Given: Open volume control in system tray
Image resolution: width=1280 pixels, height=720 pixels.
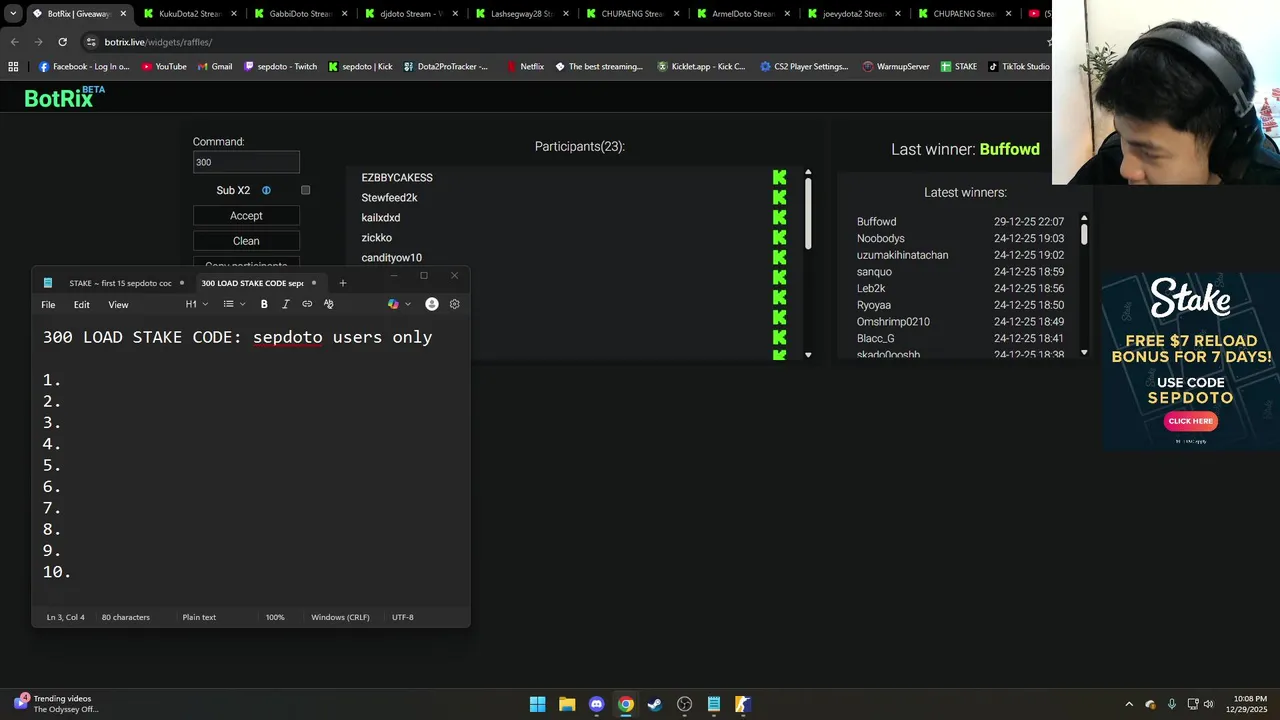Looking at the screenshot, I should [x=1209, y=704].
